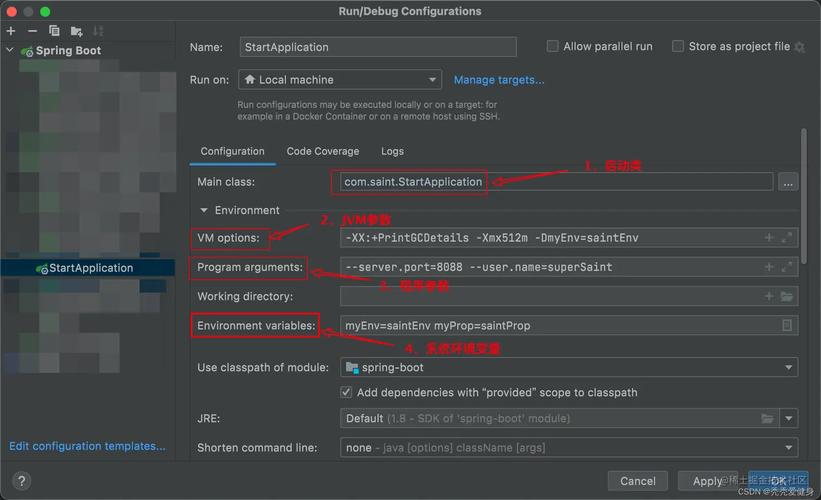Add a new configuration with the plus icon
Viewport: 821px width, 500px height.
tap(11, 31)
